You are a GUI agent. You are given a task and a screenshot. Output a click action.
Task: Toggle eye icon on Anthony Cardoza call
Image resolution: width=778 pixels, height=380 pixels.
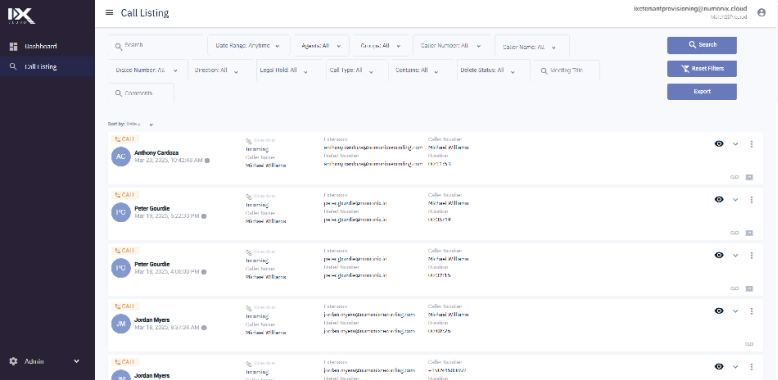(x=719, y=144)
